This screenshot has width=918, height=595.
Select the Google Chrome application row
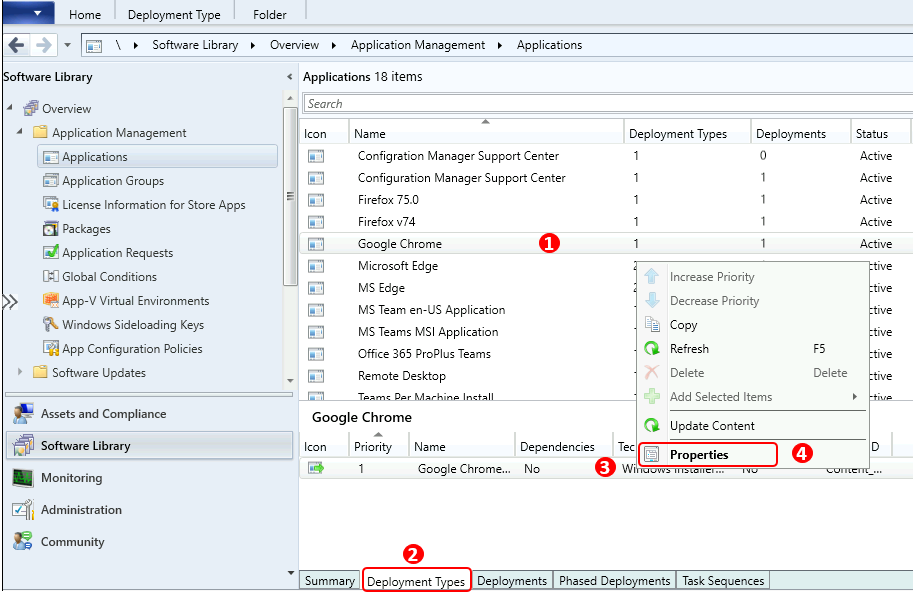pyautogui.click(x=606, y=244)
